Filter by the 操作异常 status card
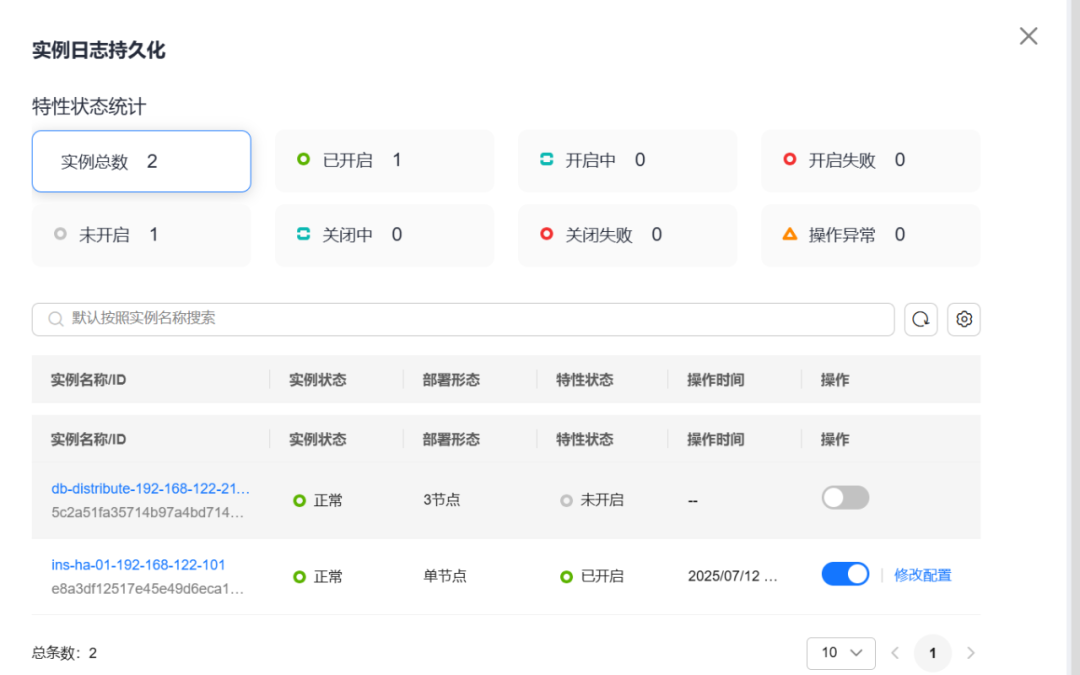The height and width of the screenshot is (675, 1080). [x=871, y=236]
